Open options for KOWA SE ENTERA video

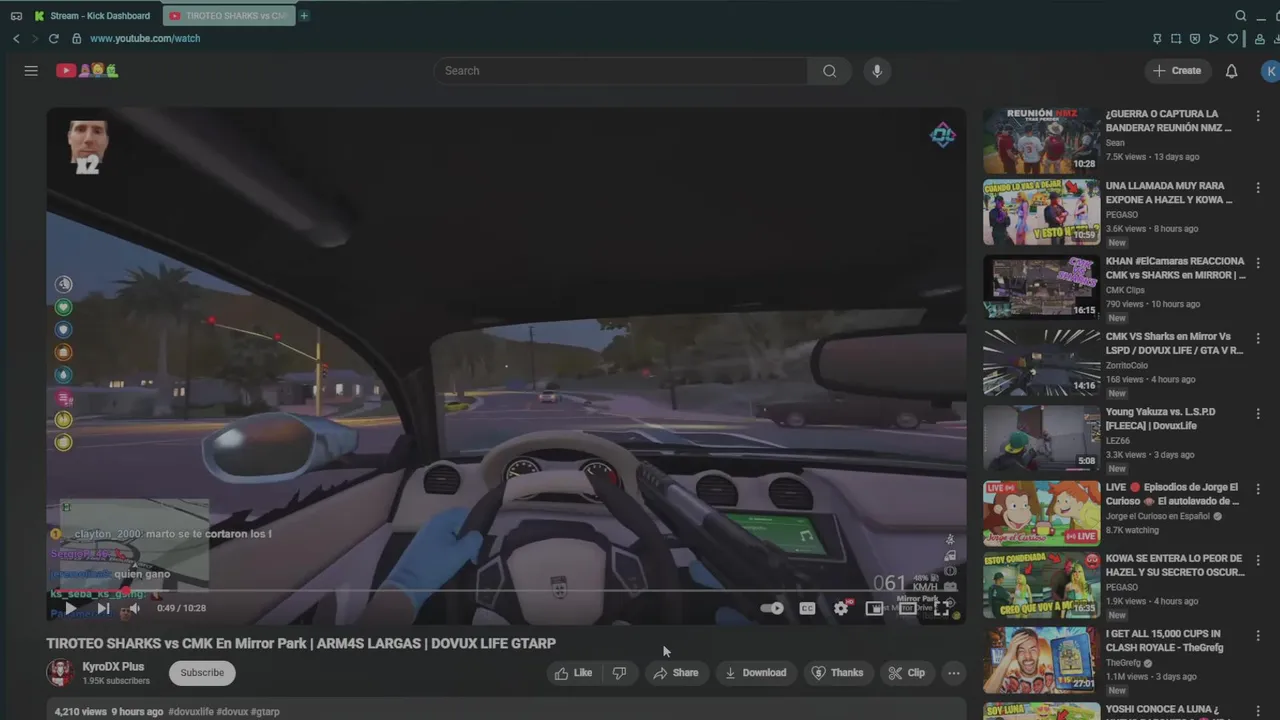click(x=1258, y=560)
